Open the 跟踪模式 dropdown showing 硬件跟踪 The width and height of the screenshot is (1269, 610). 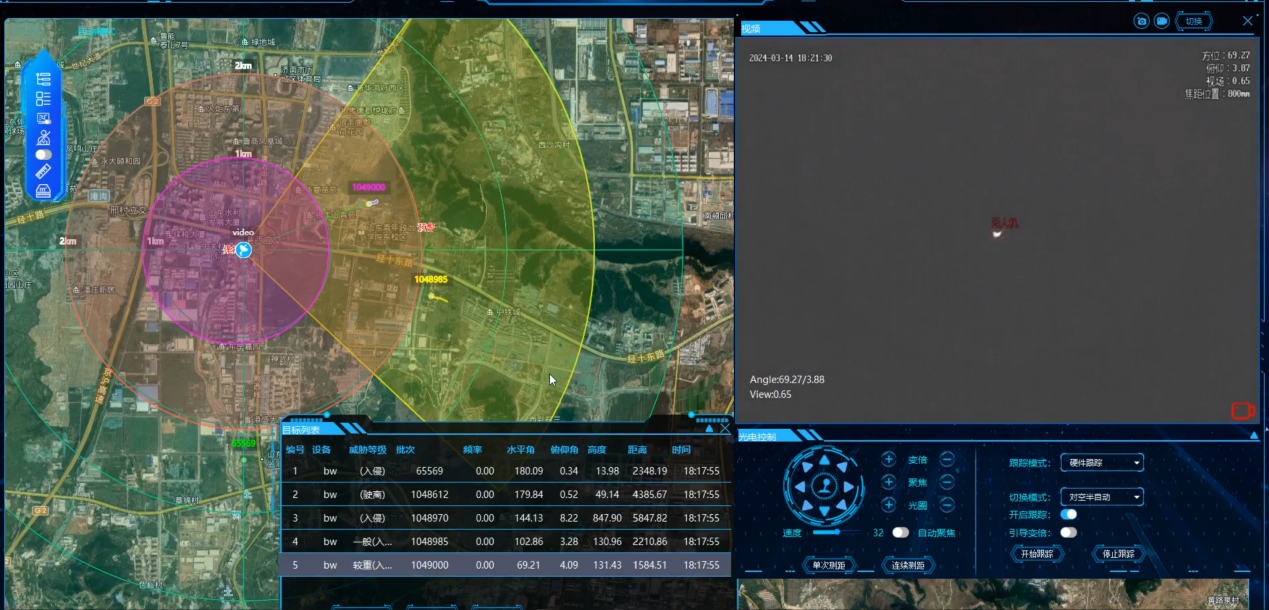tap(1101, 462)
